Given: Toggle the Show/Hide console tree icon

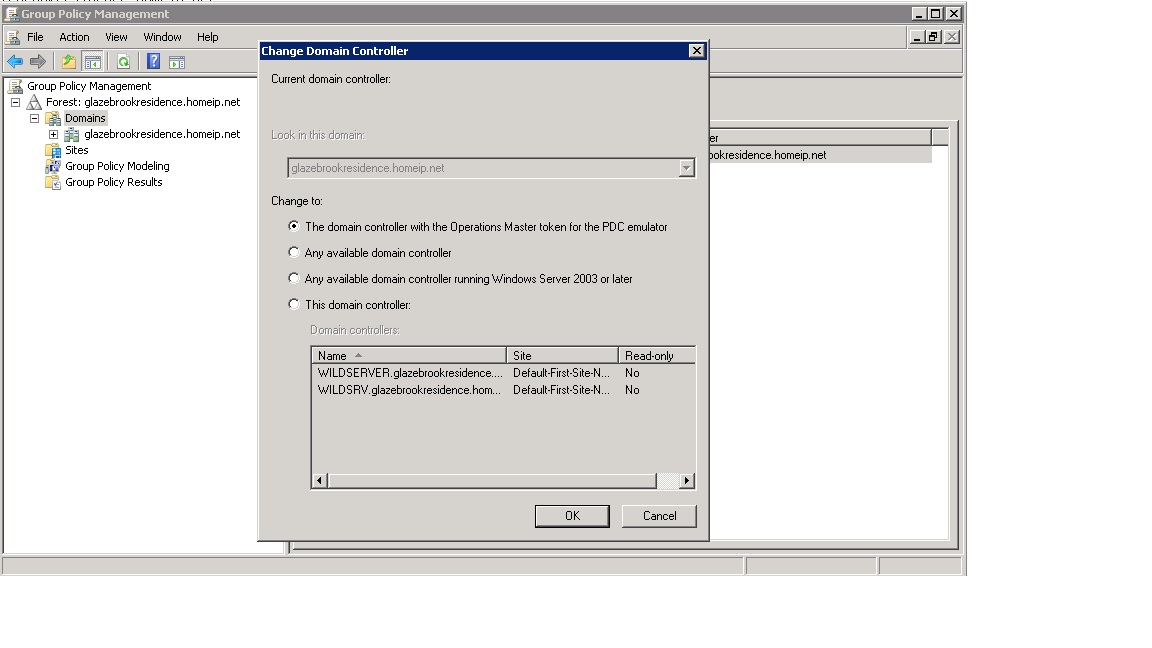Looking at the screenshot, I should pos(92,61).
